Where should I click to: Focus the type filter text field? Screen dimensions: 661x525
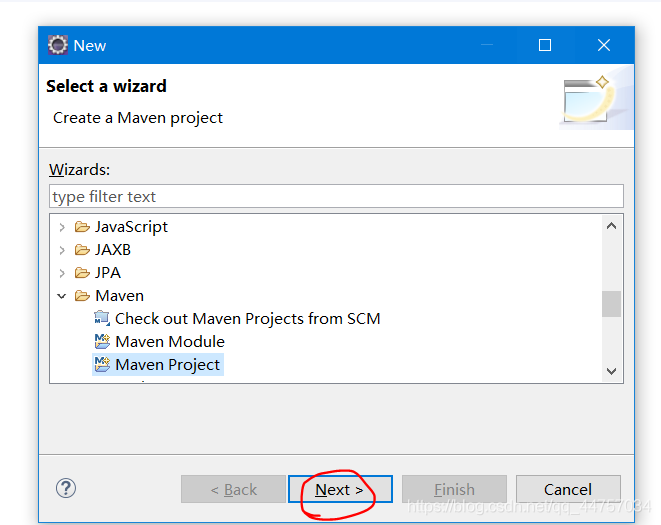click(x=336, y=196)
